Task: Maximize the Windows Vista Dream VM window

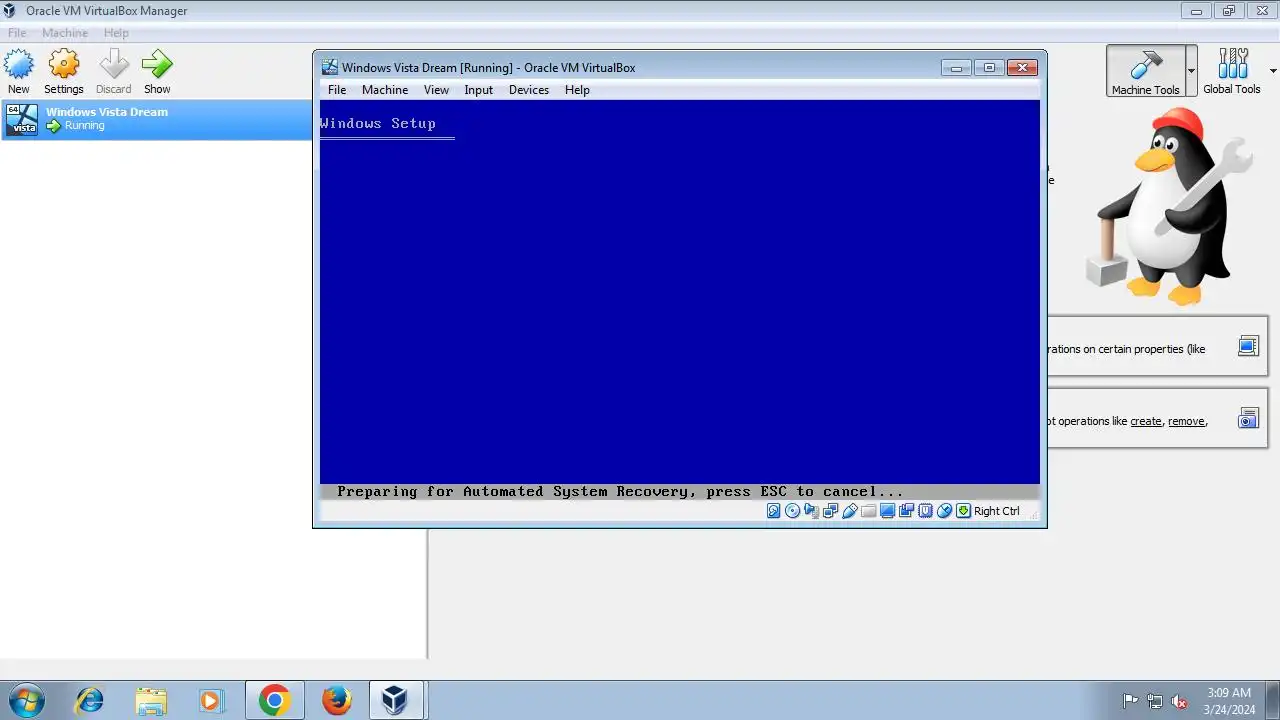Action: 989,67
